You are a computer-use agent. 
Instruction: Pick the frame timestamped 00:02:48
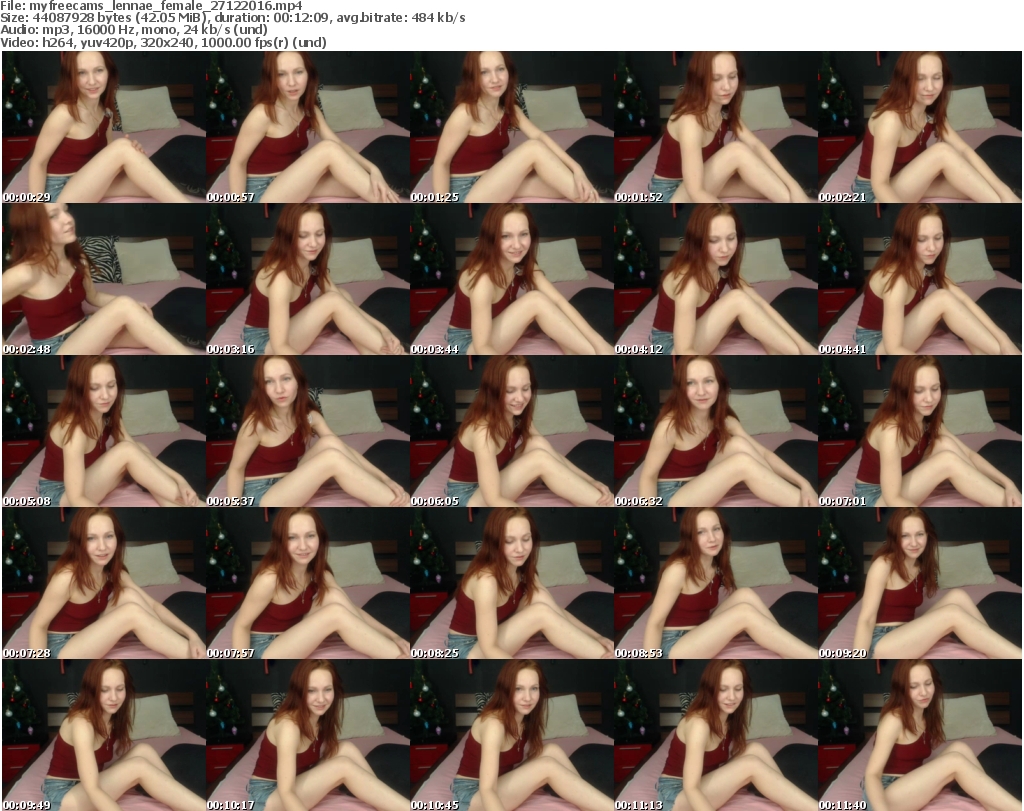[x=104, y=279]
